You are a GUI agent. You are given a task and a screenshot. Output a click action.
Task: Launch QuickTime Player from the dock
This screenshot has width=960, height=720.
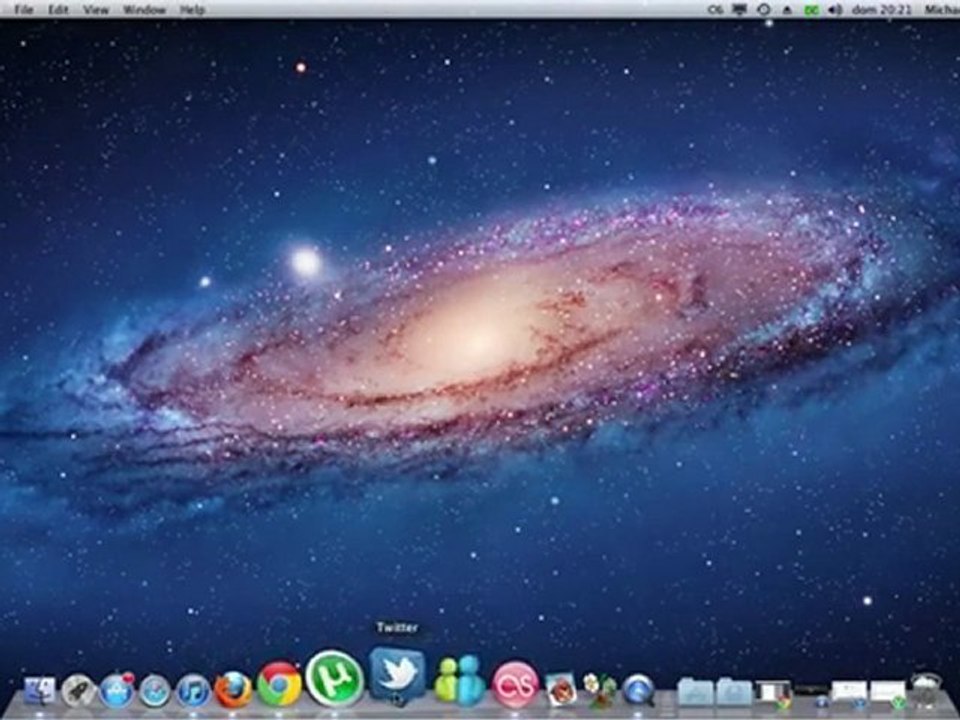[638, 690]
